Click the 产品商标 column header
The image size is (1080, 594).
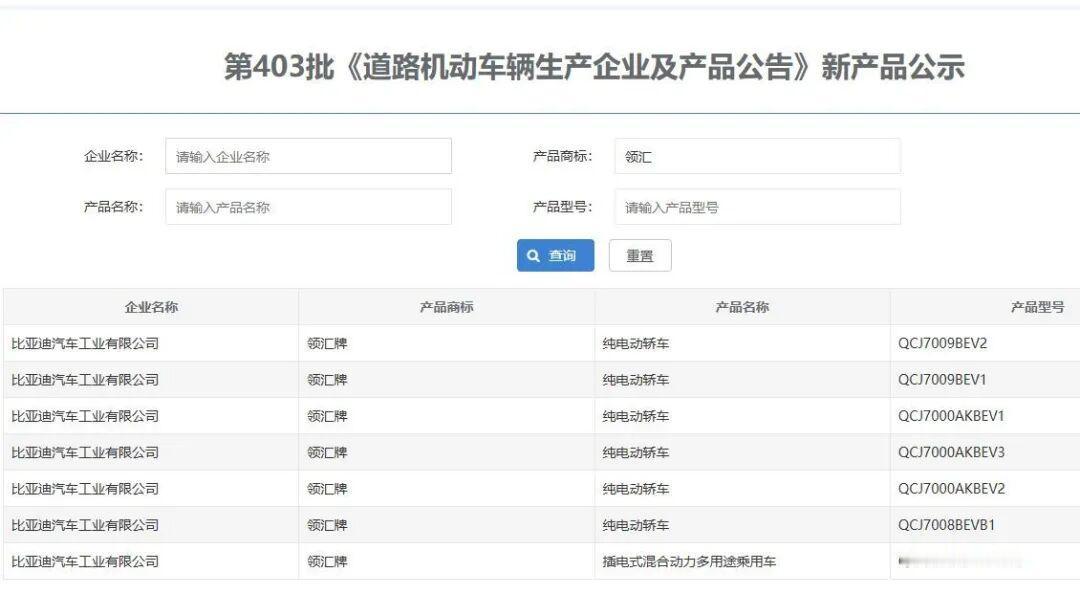(446, 307)
